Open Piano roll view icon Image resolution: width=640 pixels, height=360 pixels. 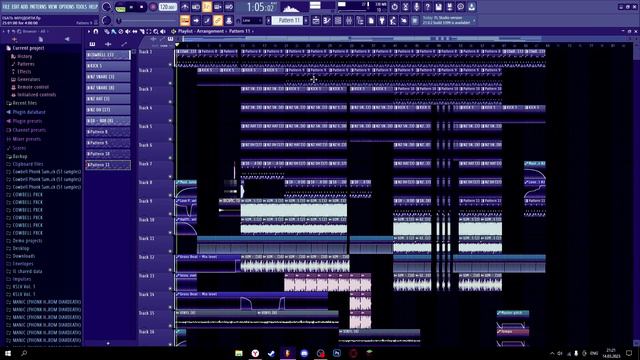pos(327,20)
